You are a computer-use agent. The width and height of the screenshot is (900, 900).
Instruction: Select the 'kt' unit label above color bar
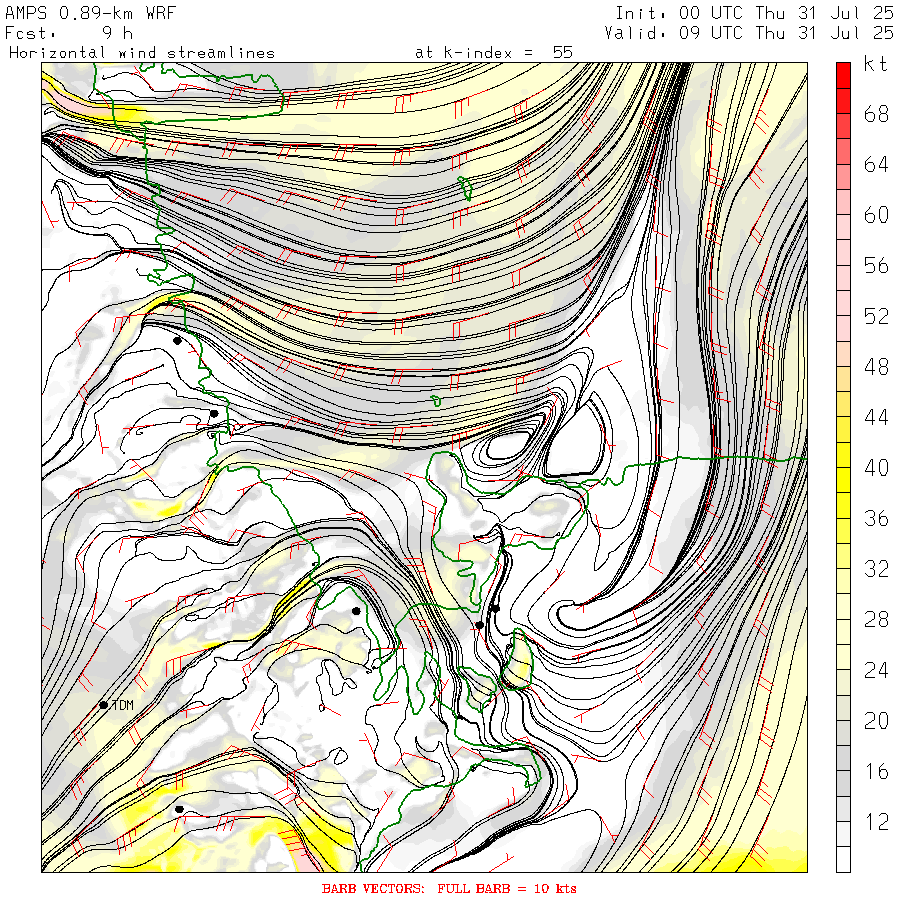click(876, 64)
